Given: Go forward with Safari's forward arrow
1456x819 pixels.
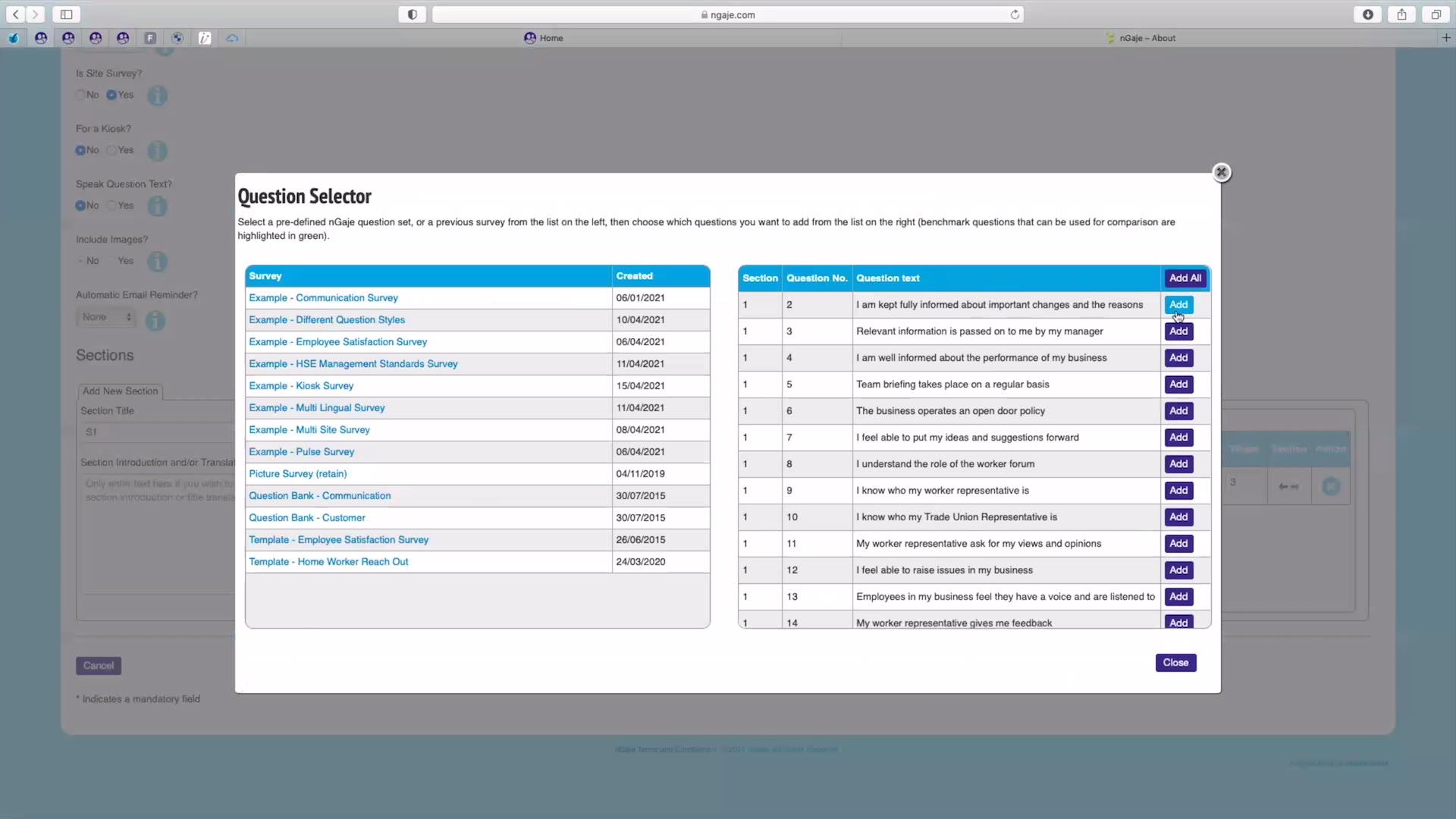Looking at the screenshot, I should tap(36, 14).
